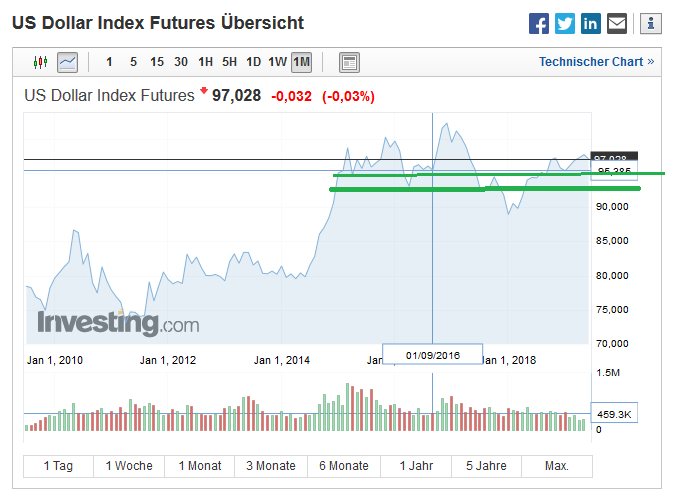Click the 01/09/2016 date marker label
Screen dimensions: 675x501
tap(432, 355)
